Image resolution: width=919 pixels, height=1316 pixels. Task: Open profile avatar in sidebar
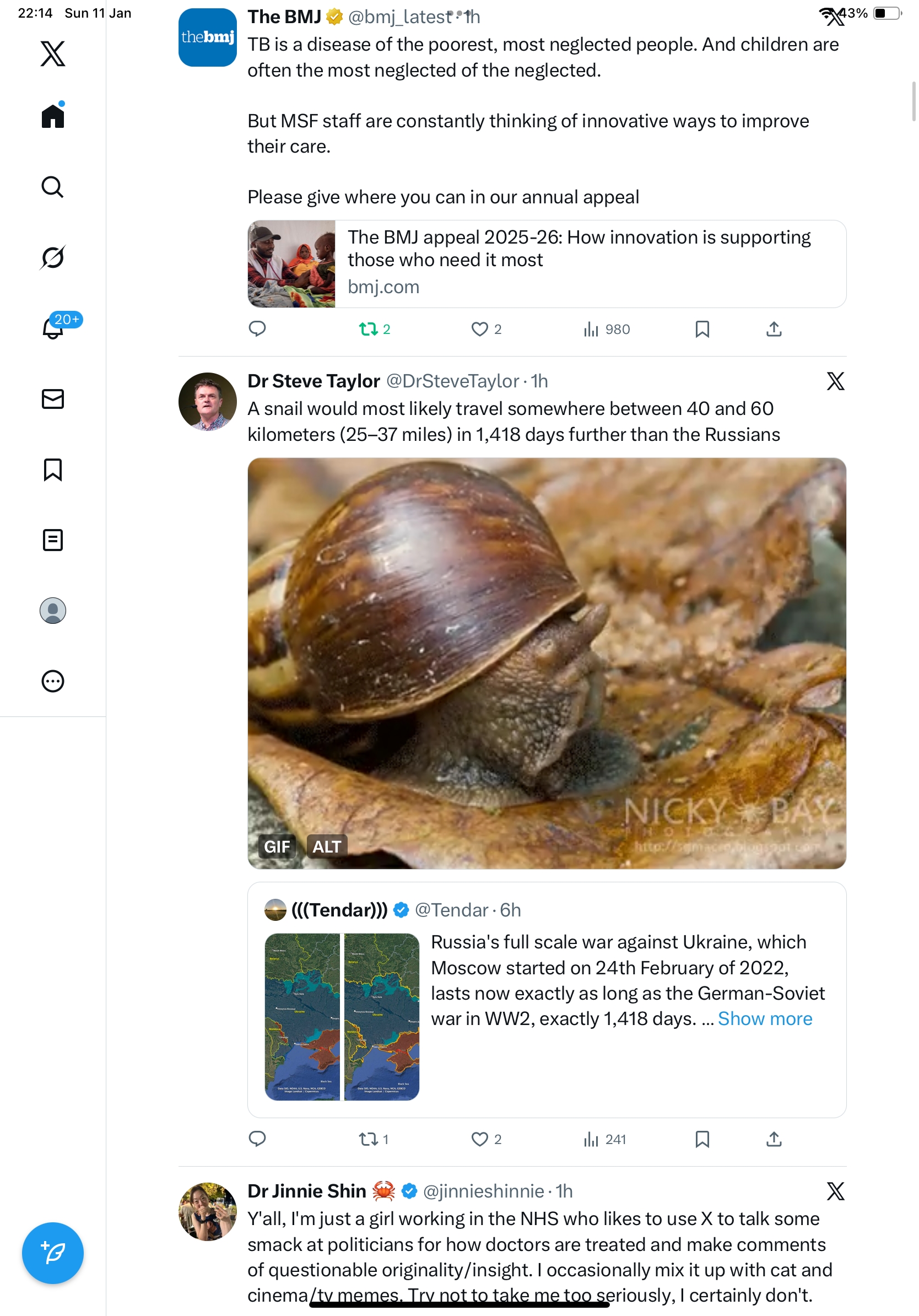pyautogui.click(x=53, y=611)
